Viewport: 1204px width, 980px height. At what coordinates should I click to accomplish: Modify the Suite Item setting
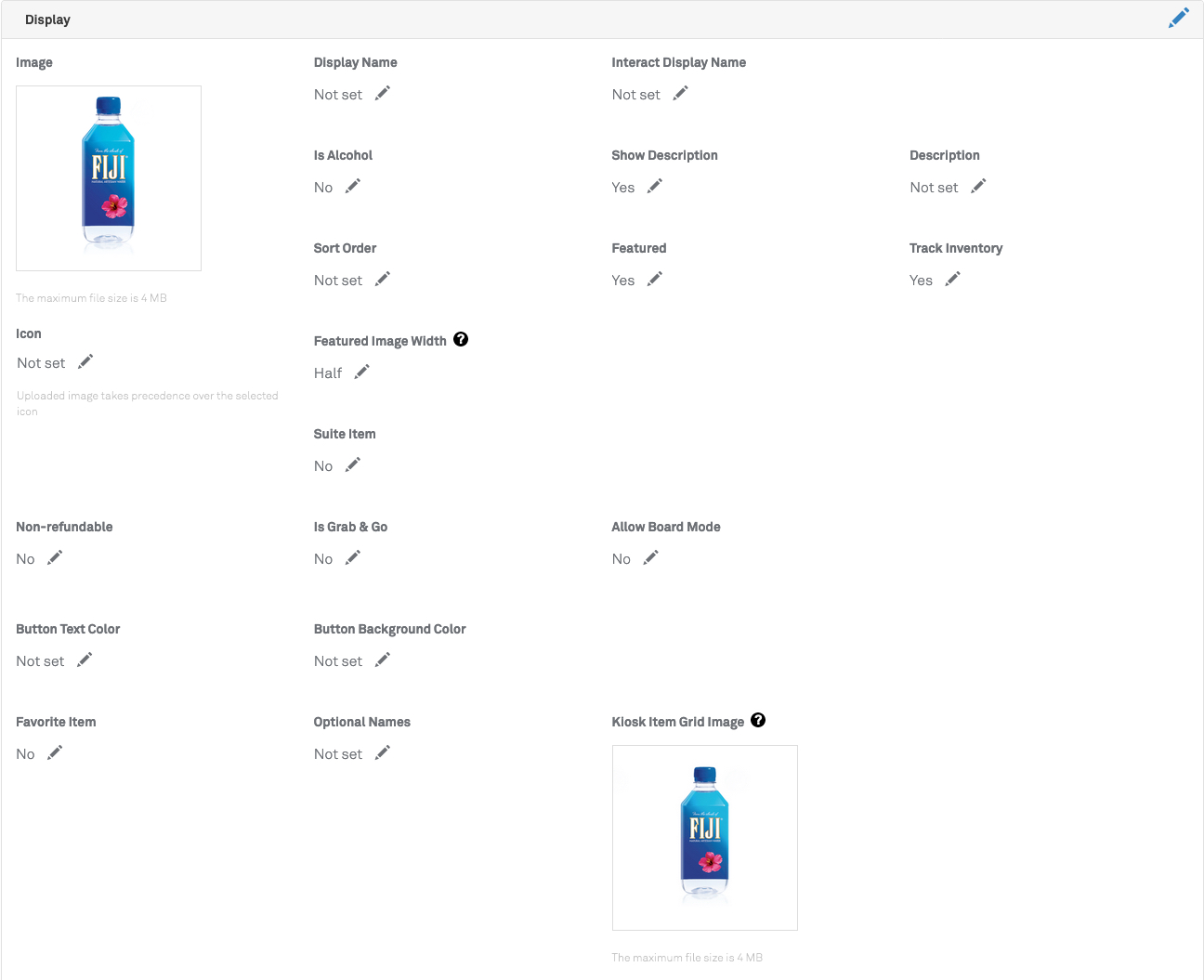pos(352,464)
